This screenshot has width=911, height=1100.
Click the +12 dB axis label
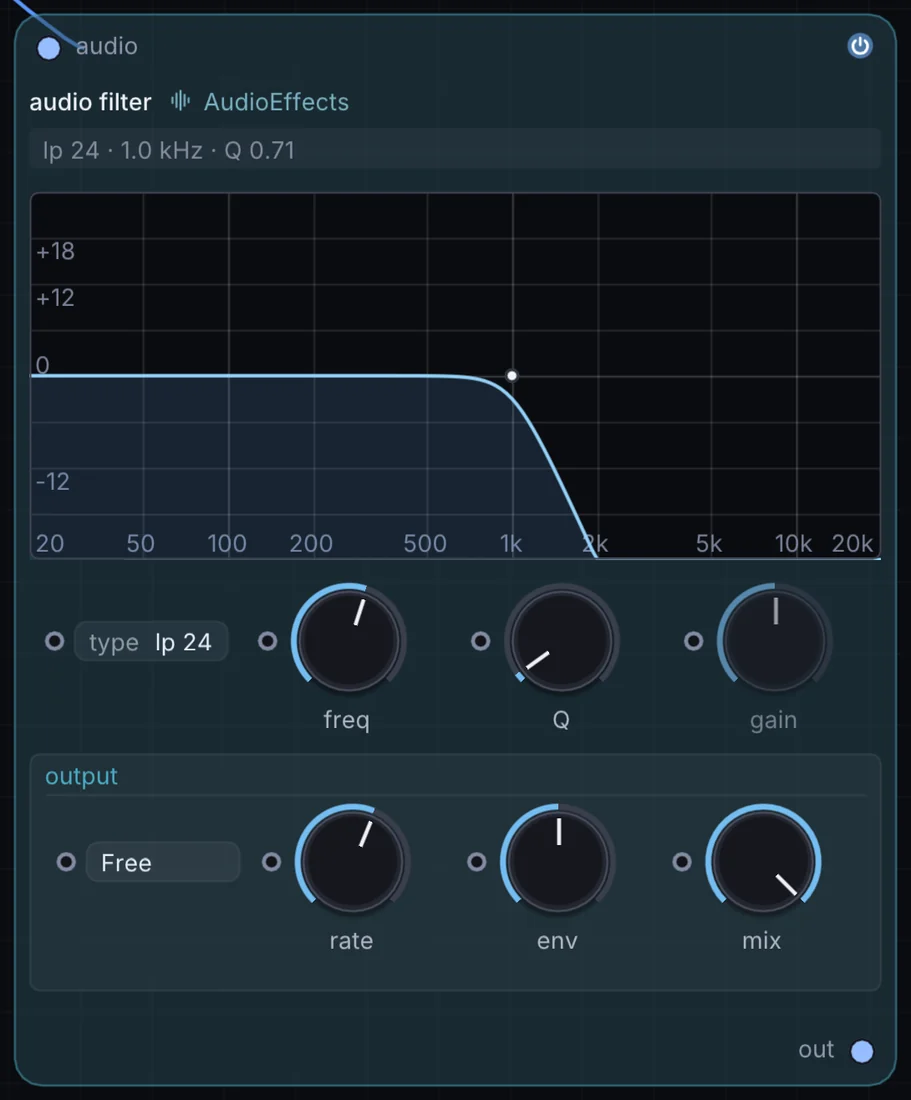55,298
